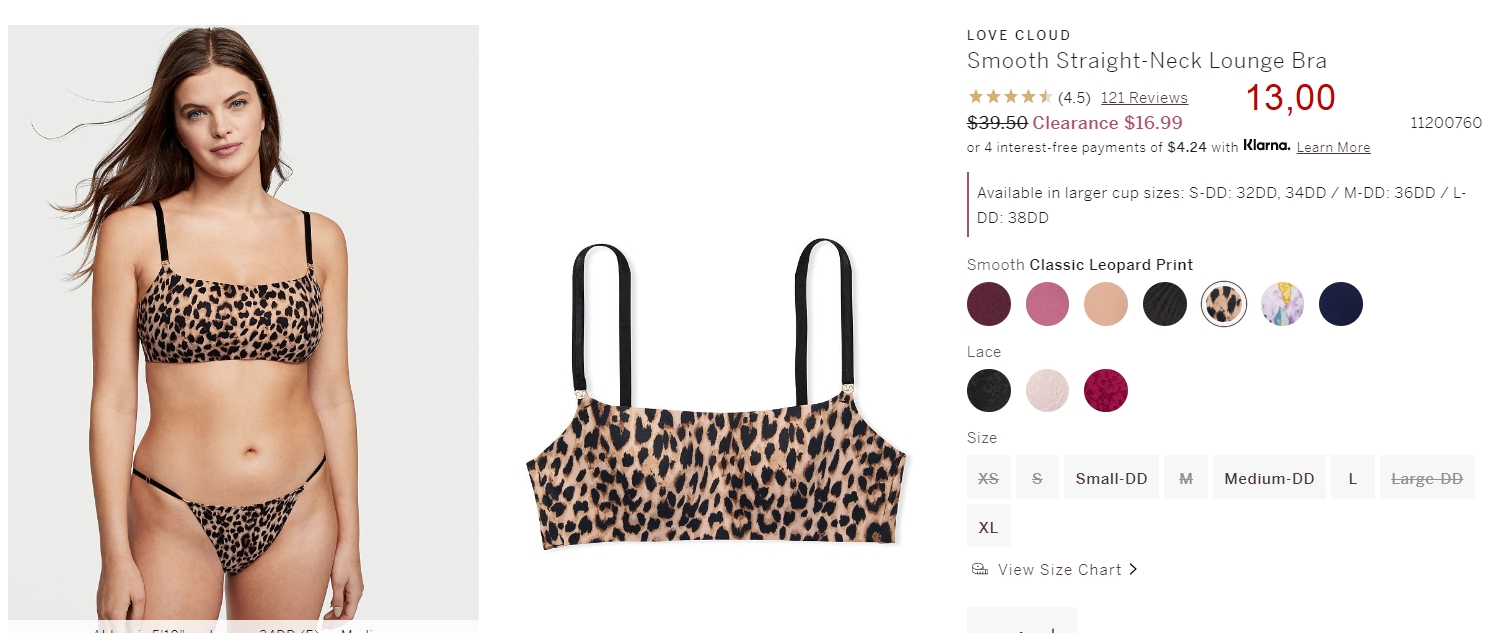Choose size Small-DD
The image size is (1502, 633).
(1111, 478)
